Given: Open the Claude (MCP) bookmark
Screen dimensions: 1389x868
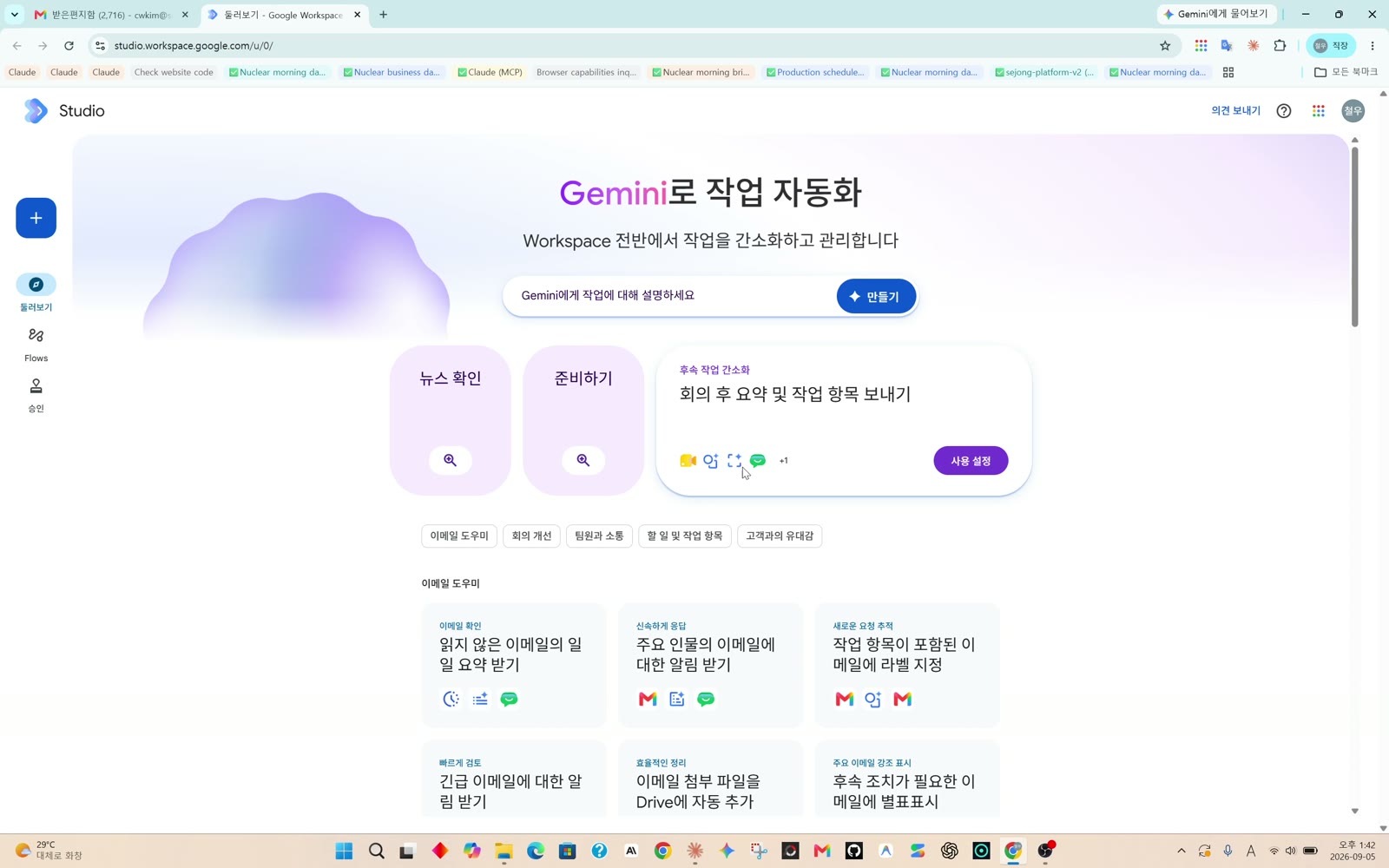Looking at the screenshot, I should tap(490, 72).
